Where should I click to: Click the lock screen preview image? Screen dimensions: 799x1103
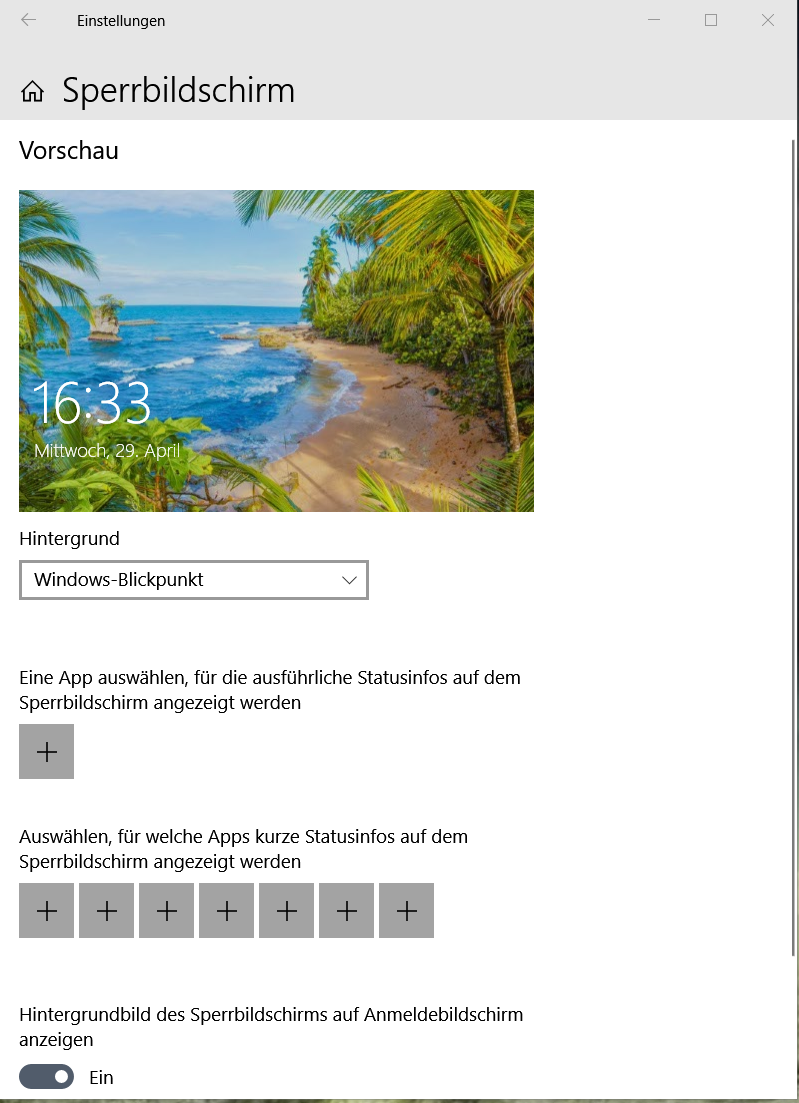(x=276, y=350)
